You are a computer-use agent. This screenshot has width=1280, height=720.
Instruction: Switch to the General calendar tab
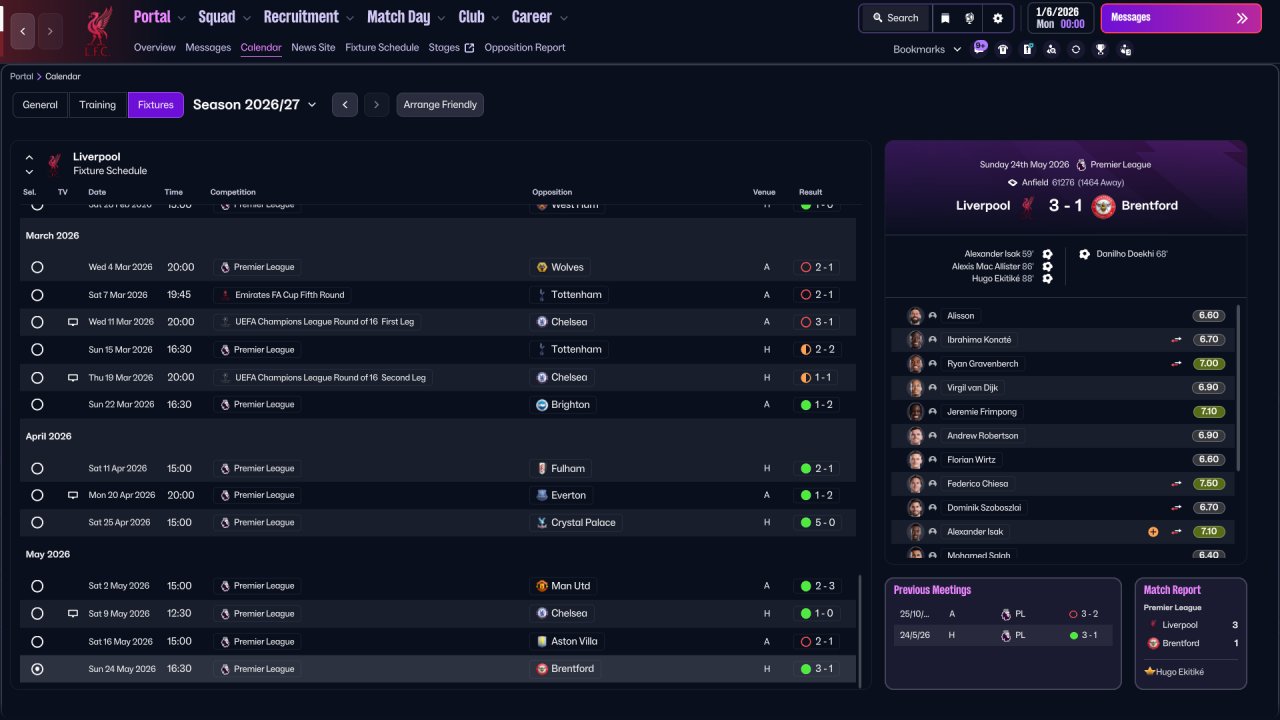(x=40, y=105)
